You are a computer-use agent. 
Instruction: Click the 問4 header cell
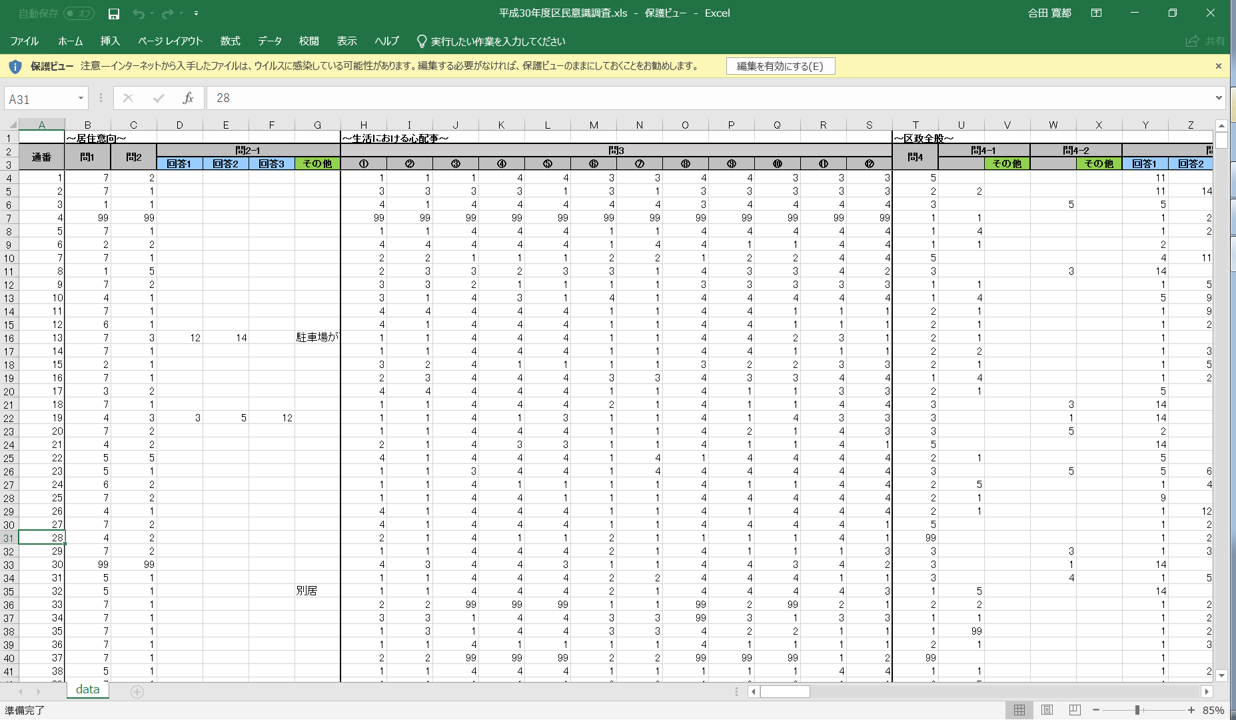pyautogui.click(x=915, y=157)
